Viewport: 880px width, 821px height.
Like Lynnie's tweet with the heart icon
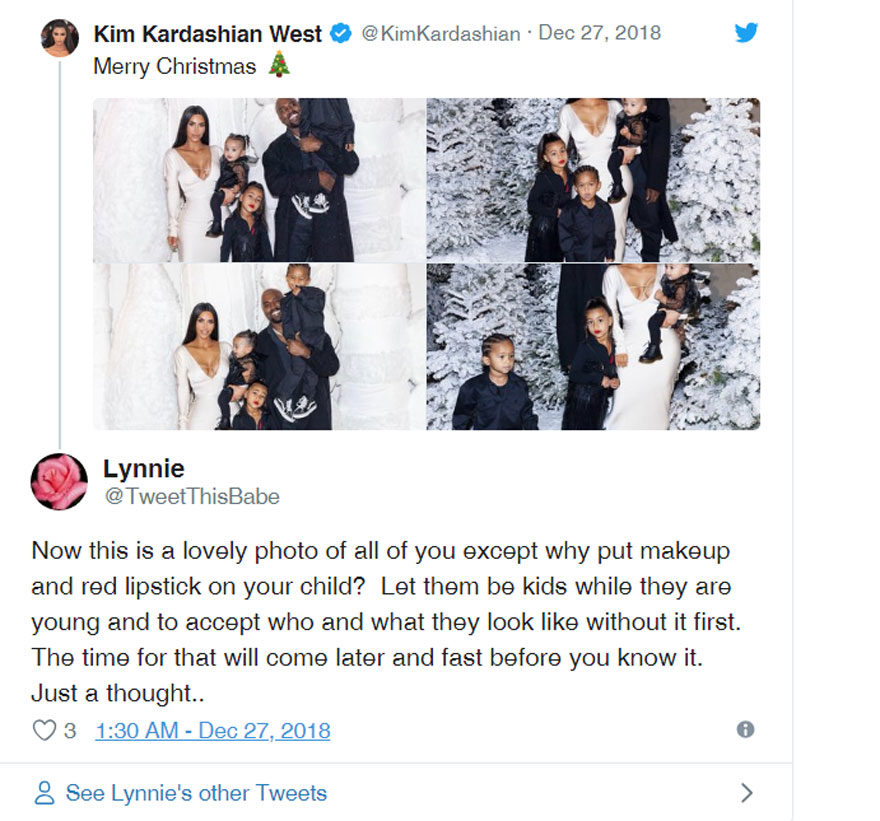44,730
